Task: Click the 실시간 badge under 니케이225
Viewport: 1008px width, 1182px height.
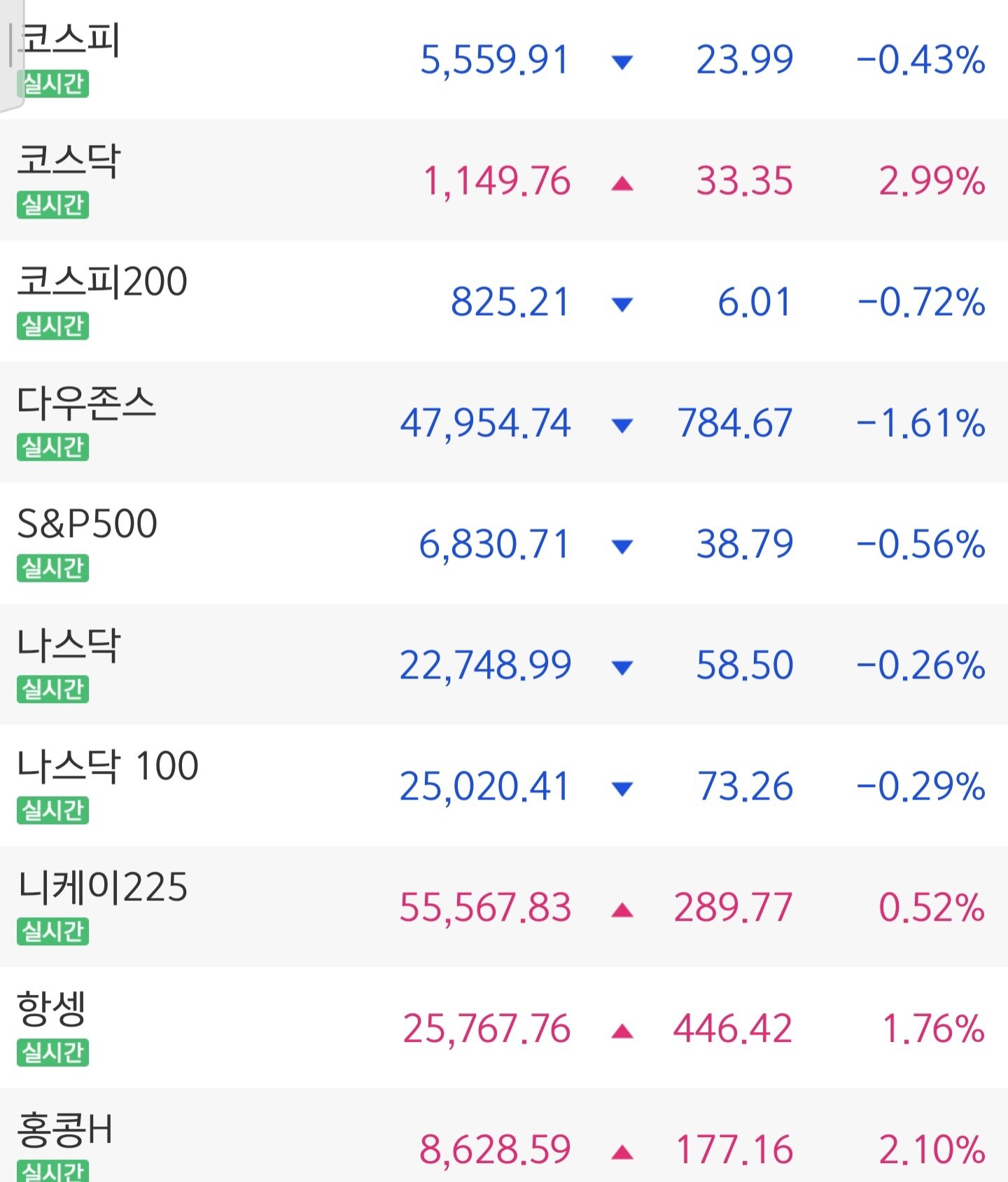Action: click(53, 931)
